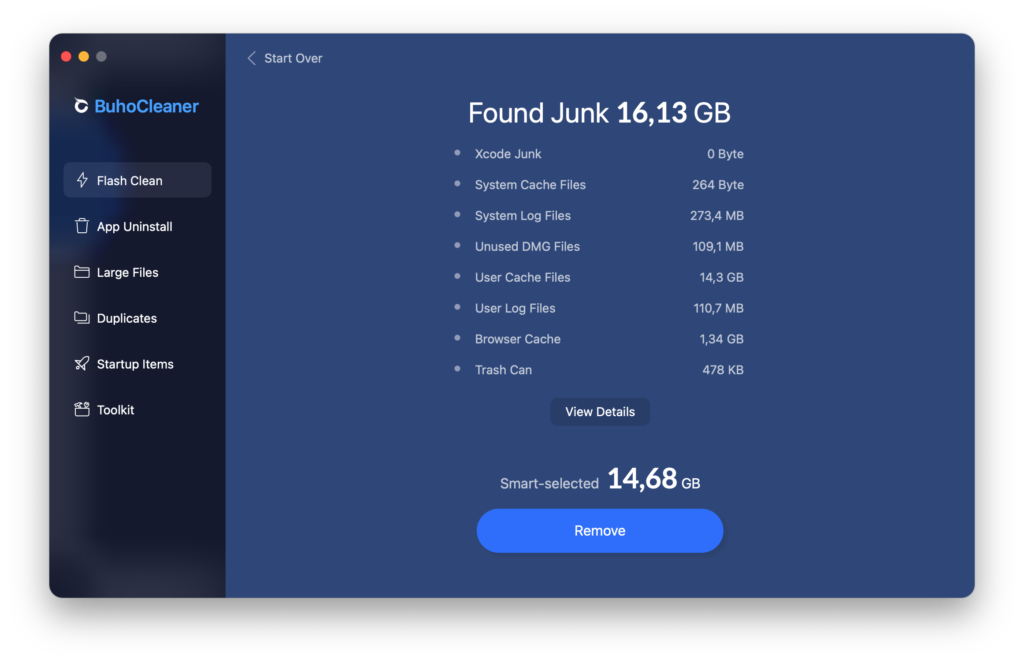This screenshot has height=663, width=1024.
Task: Click the Duplicates stacked folders icon
Action: 82,317
